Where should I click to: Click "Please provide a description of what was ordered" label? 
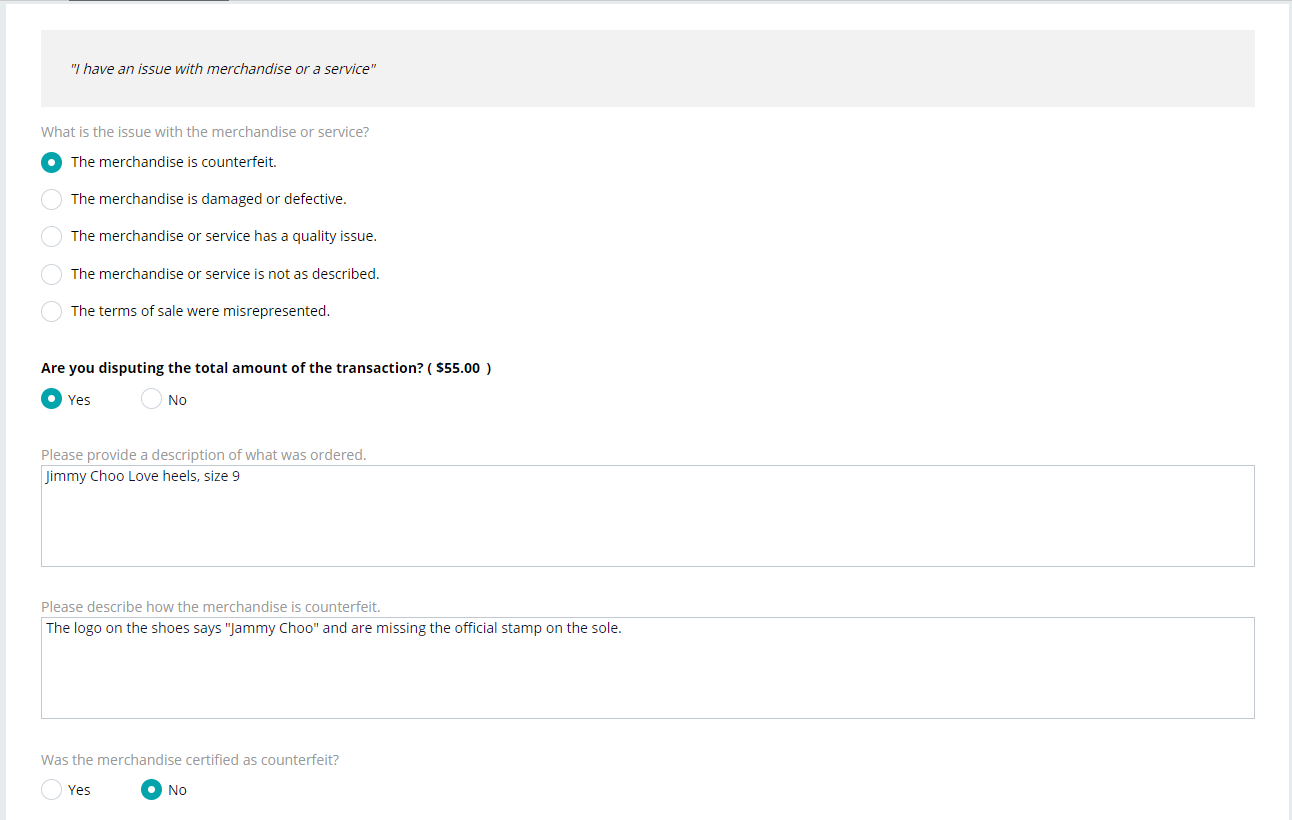tap(204, 455)
